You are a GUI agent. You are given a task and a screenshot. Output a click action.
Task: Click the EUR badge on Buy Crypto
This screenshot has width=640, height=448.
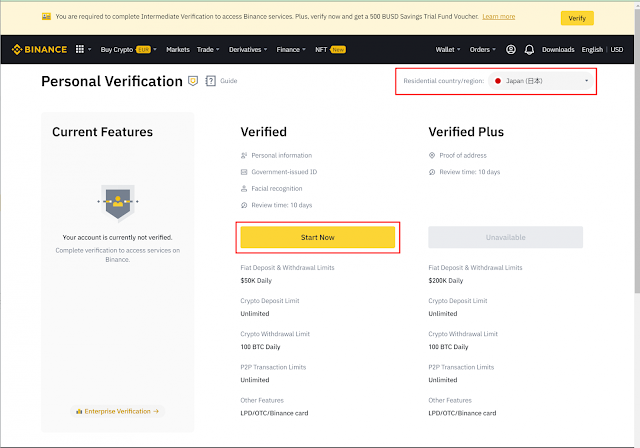click(x=143, y=50)
